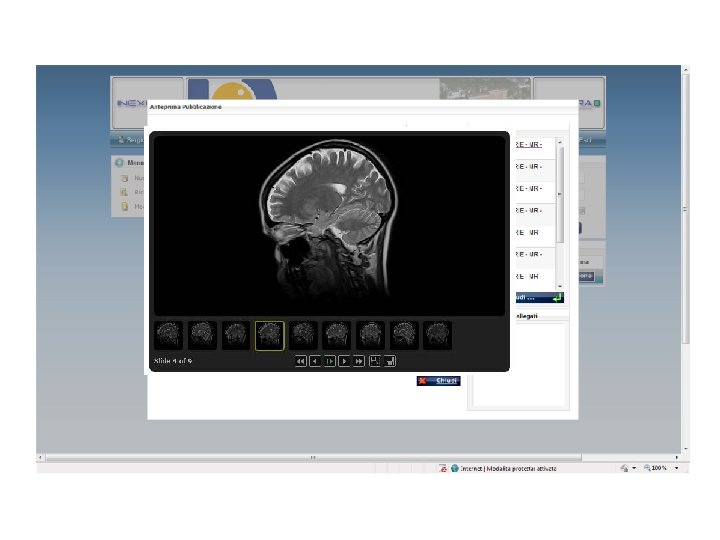Close the preview with Chiudi button
Viewport: 720px width, 540px height.
click(x=439, y=381)
